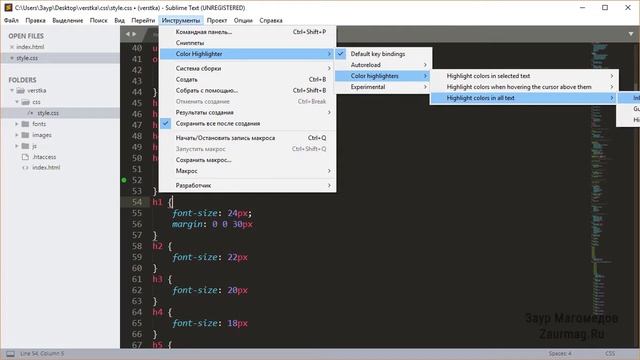Viewport: 640px width, 360px height.
Task: Click the fonts folder icon
Action: (25, 124)
